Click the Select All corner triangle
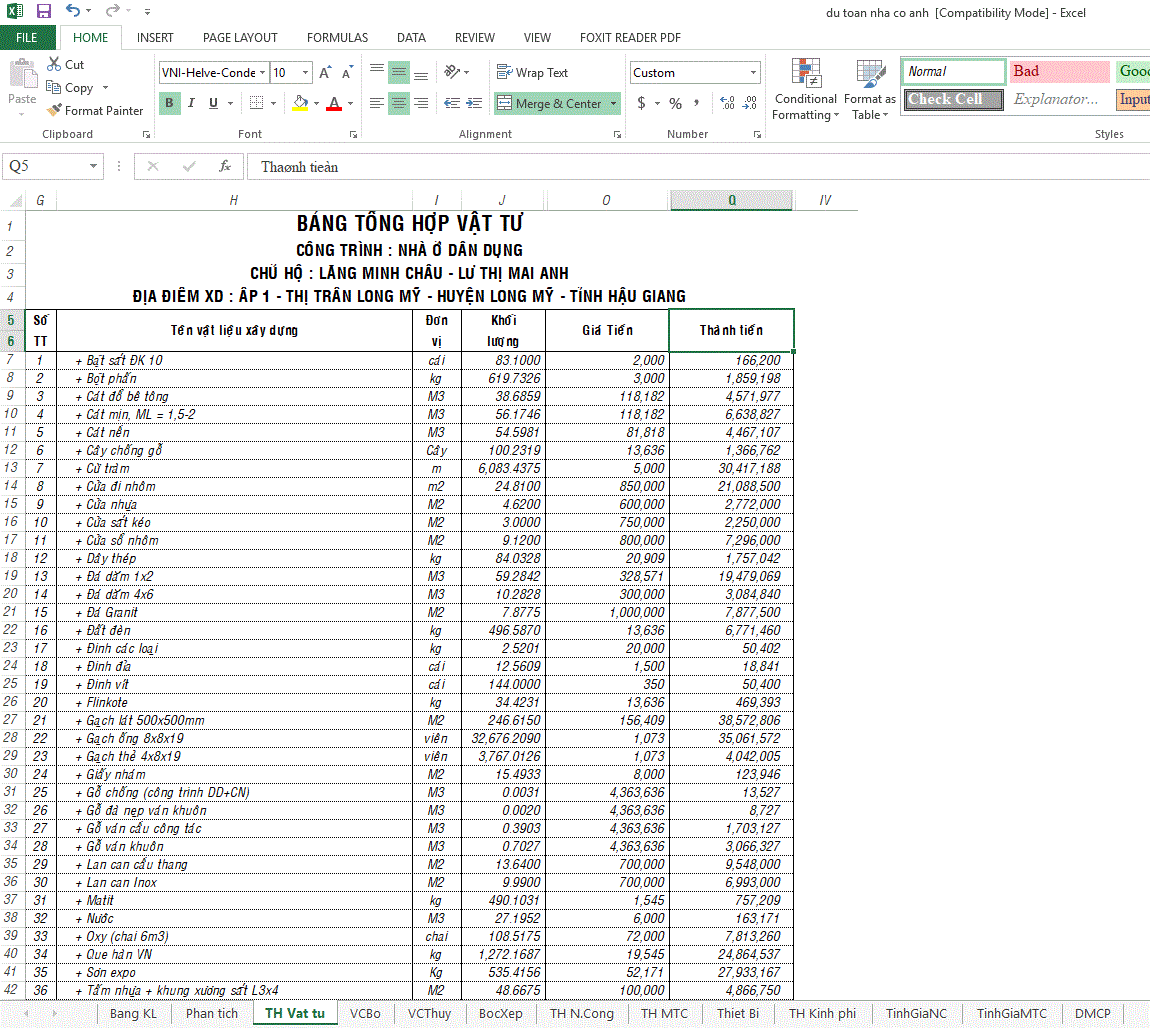1150x1028 pixels. tap(15, 200)
